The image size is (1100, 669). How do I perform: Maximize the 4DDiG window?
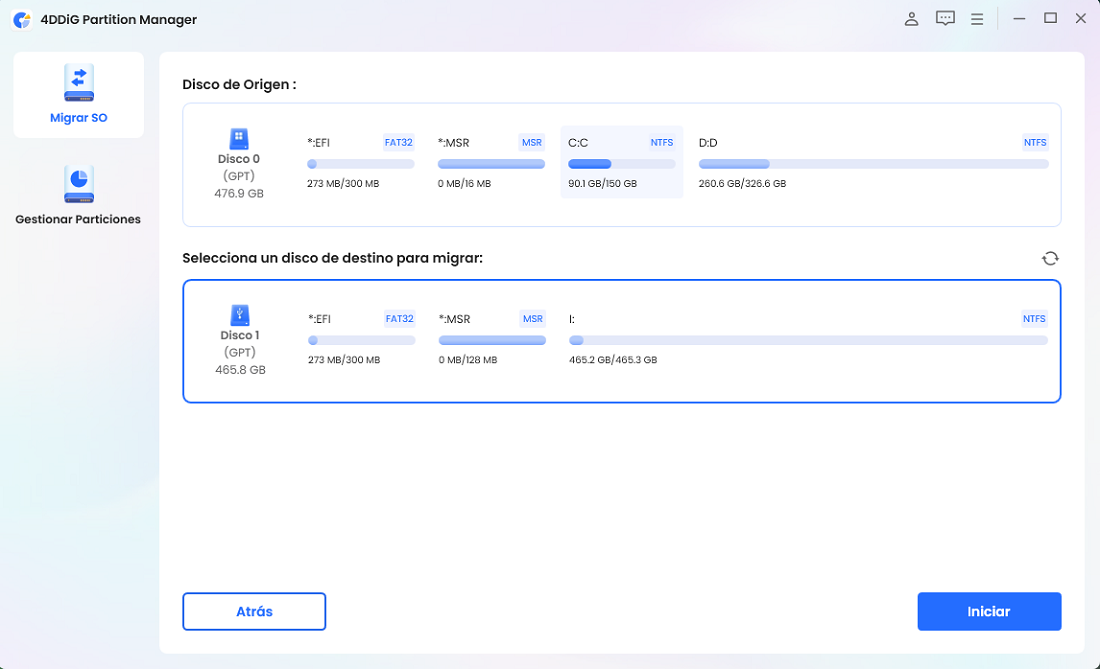coord(1050,18)
